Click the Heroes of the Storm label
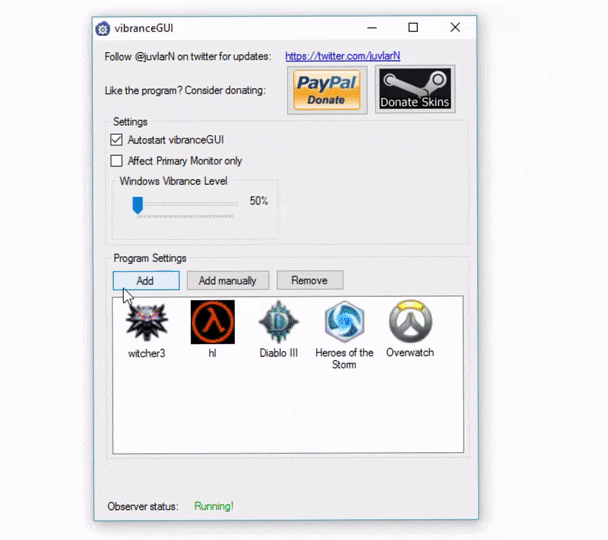Viewport: 608px width, 540px height. (x=344, y=359)
